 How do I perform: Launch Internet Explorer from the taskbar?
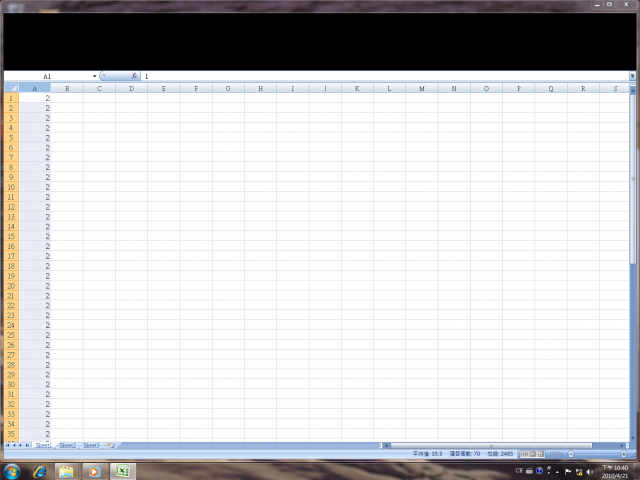point(40,472)
